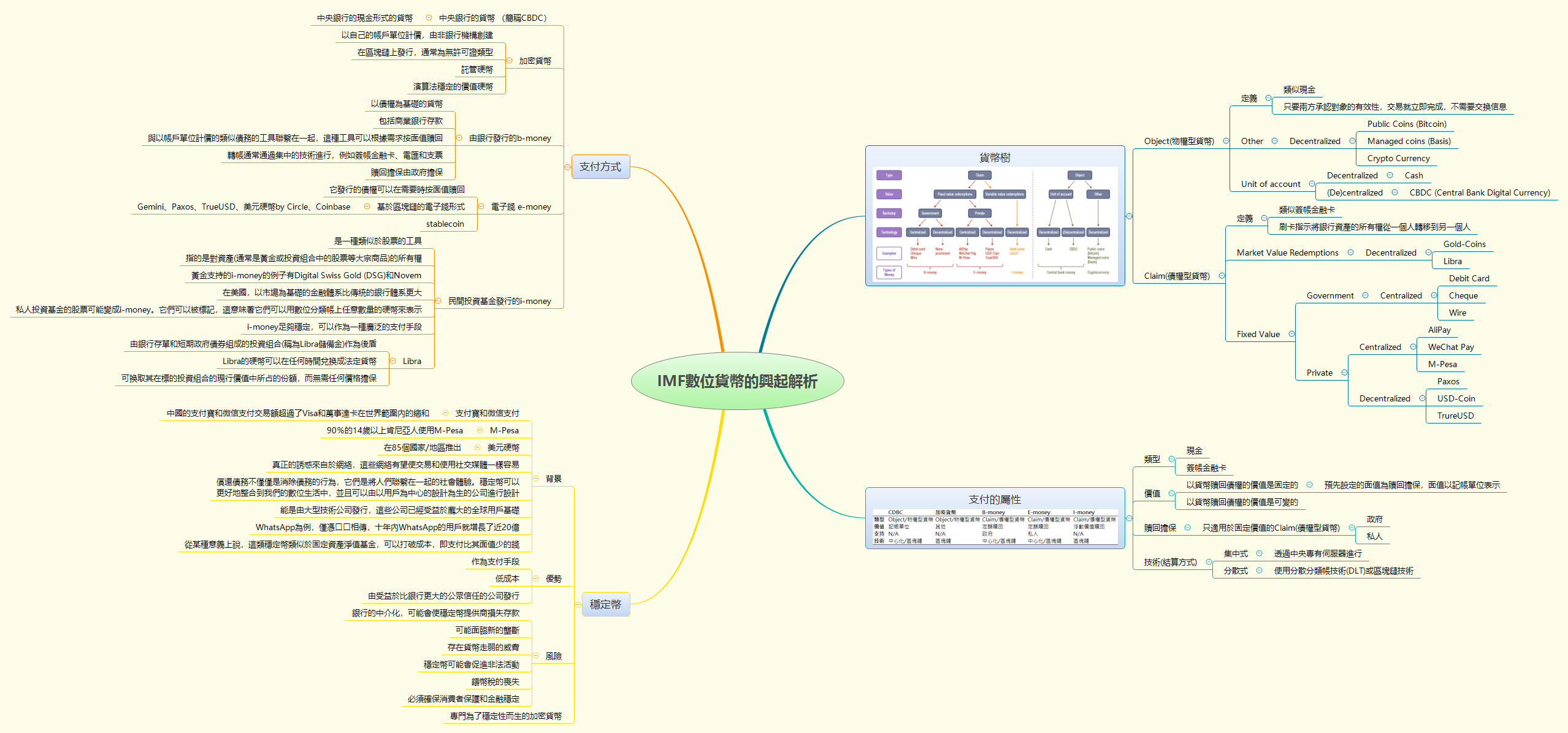Select the Gold-Coins node
1568x733 pixels.
pos(1466,244)
